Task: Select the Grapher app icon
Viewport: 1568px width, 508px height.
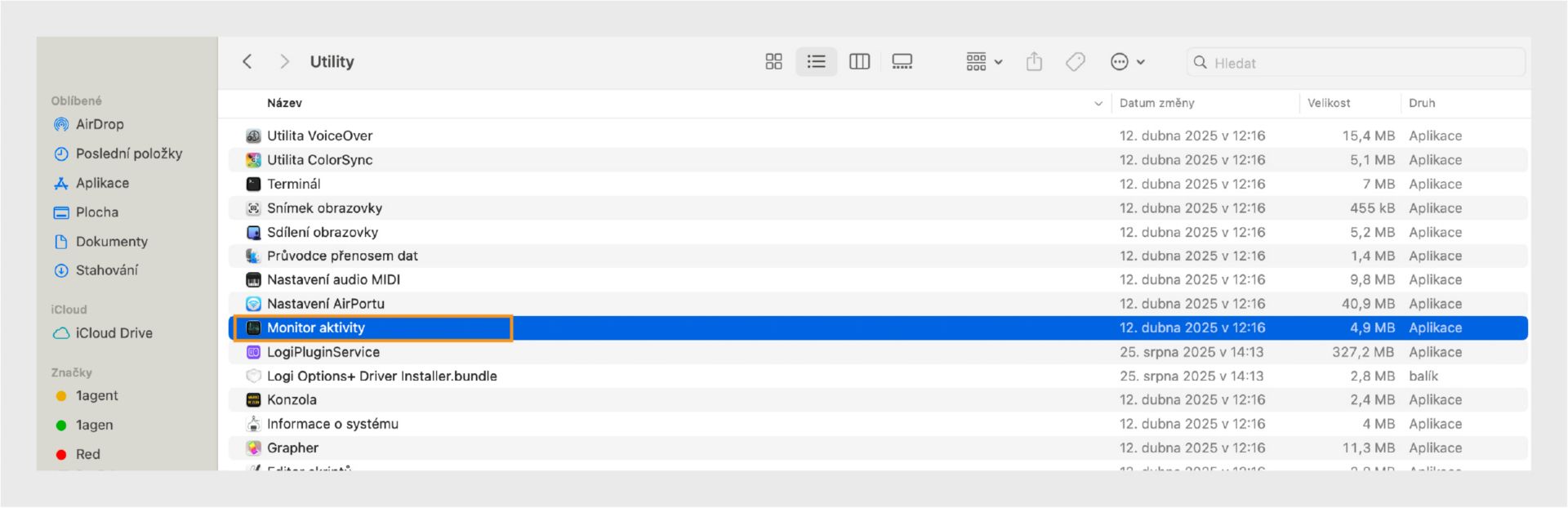Action: [x=254, y=448]
